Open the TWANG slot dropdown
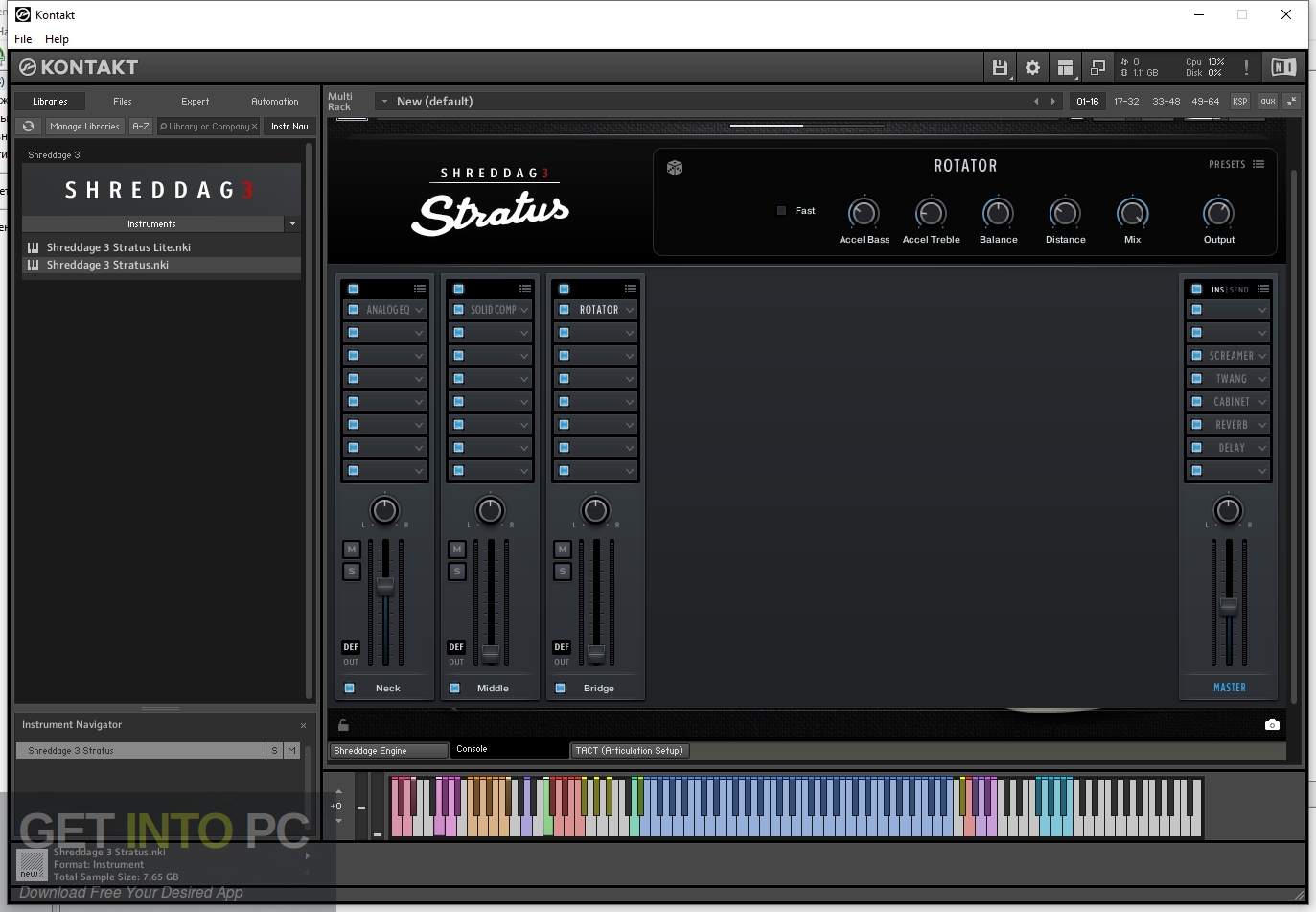 click(x=1262, y=379)
